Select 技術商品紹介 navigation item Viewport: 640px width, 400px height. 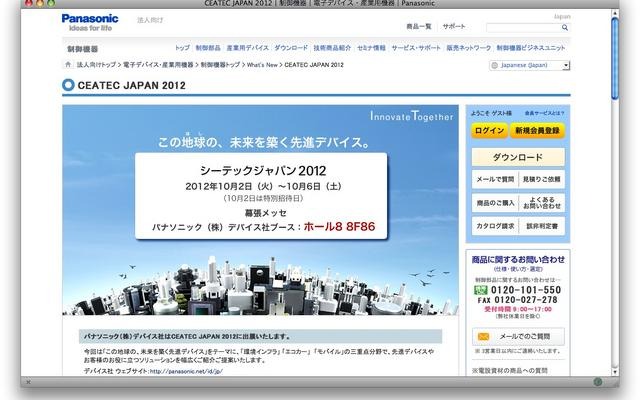click(x=332, y=48)
